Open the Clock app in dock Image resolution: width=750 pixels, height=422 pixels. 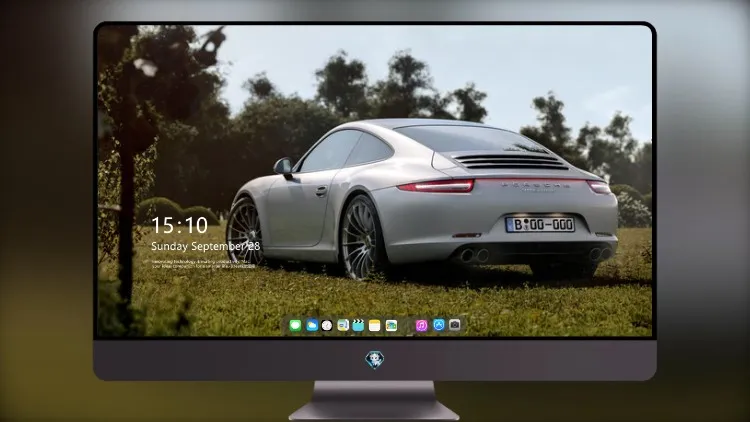327,325
